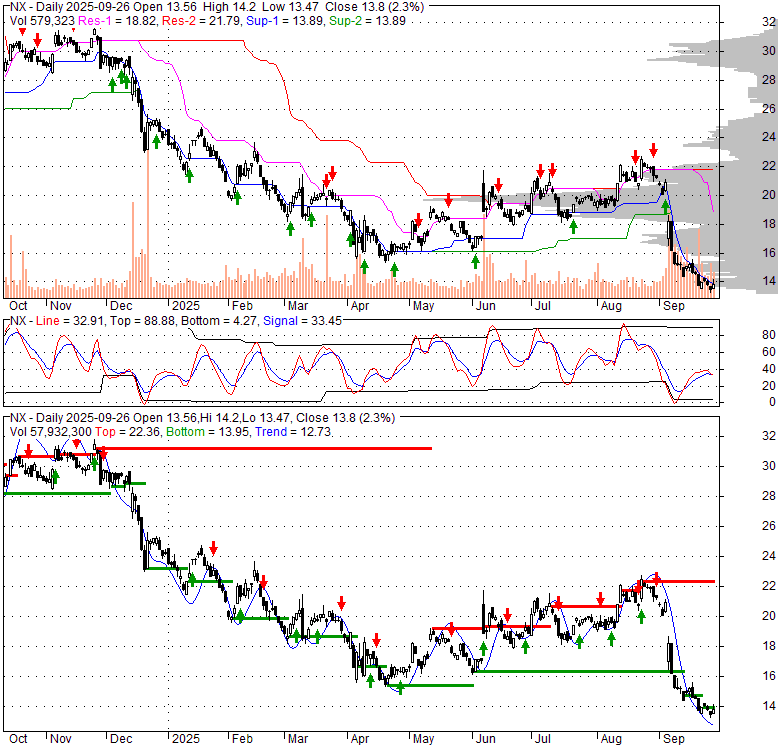Click the Sep month label on top chart axis
The width and height of the screenshot is (780, 745).
pyautogui.click(x=674, y=306)
